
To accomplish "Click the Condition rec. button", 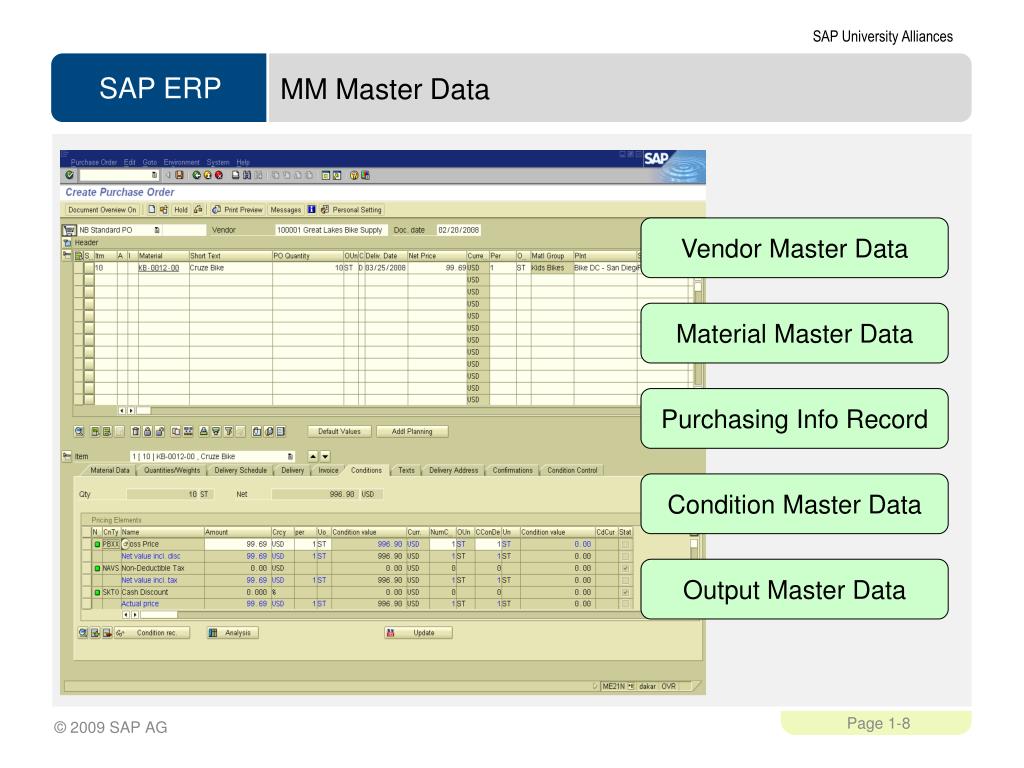I will 153,633.
